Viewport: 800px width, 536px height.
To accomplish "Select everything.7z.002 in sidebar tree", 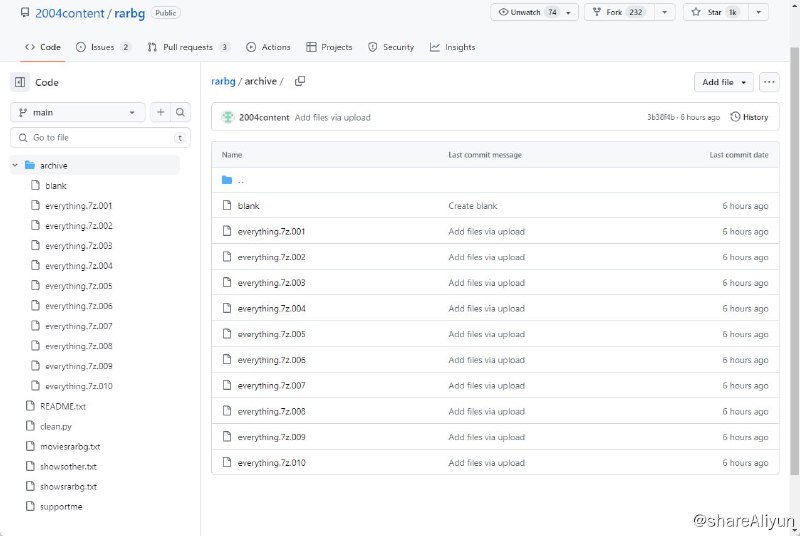I will pos(79,225).
